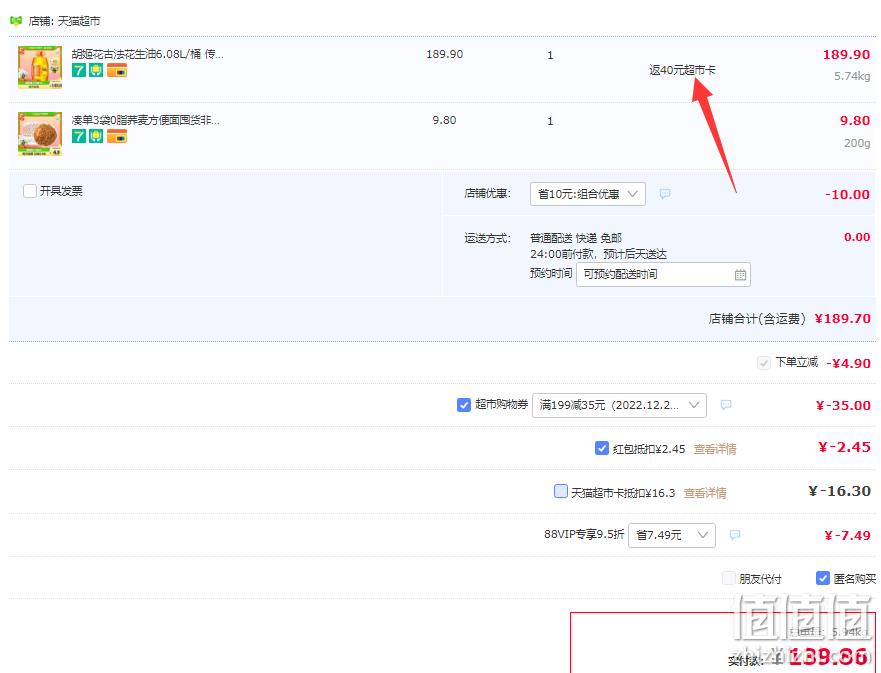Screen dimensions: 881x673
Task: Open the buckwheat noodle product thumbnail
Action: point(40,134)
